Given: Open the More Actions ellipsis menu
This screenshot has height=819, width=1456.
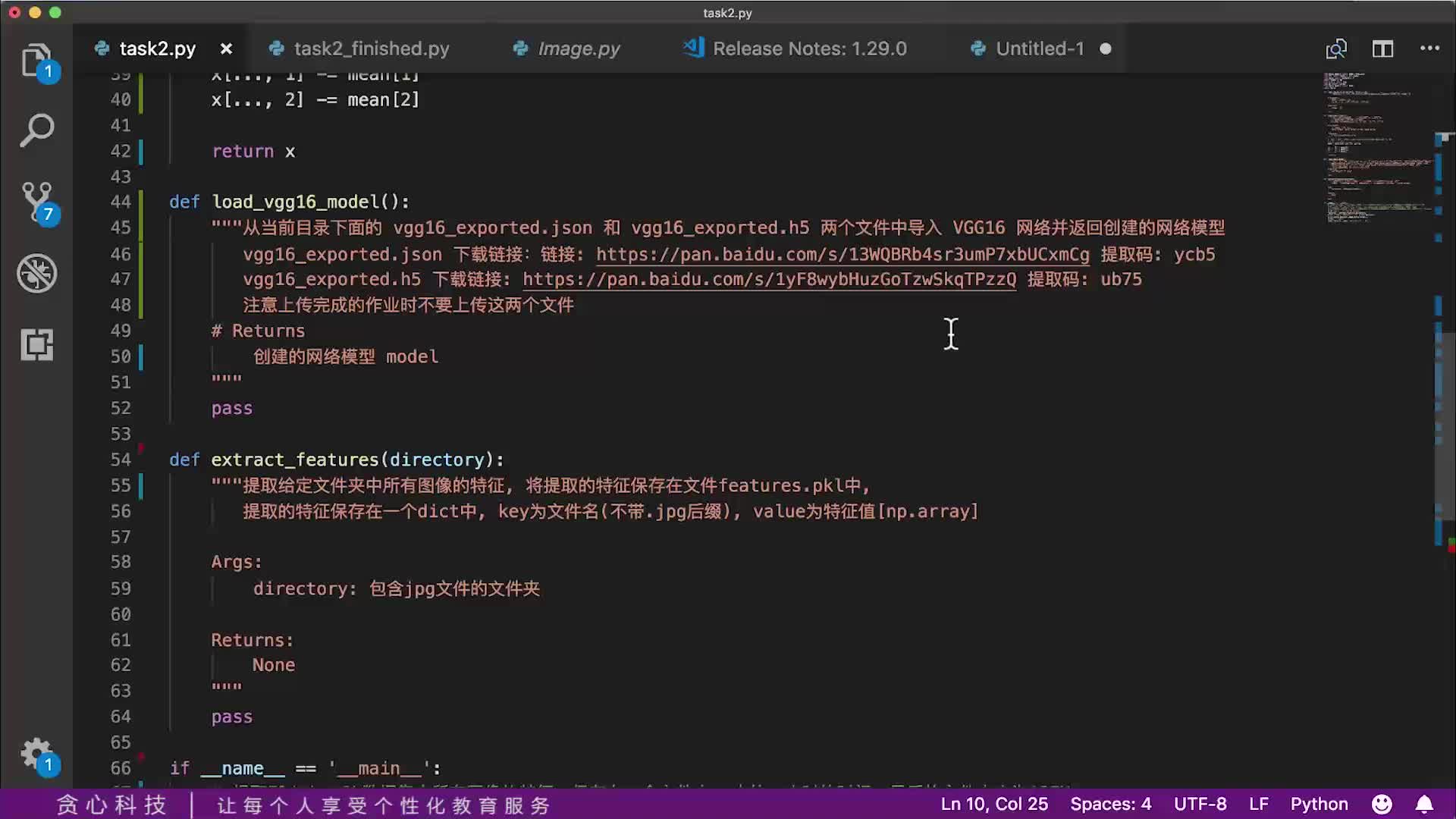Looking at the screenshot, I should coord(1429,49).
